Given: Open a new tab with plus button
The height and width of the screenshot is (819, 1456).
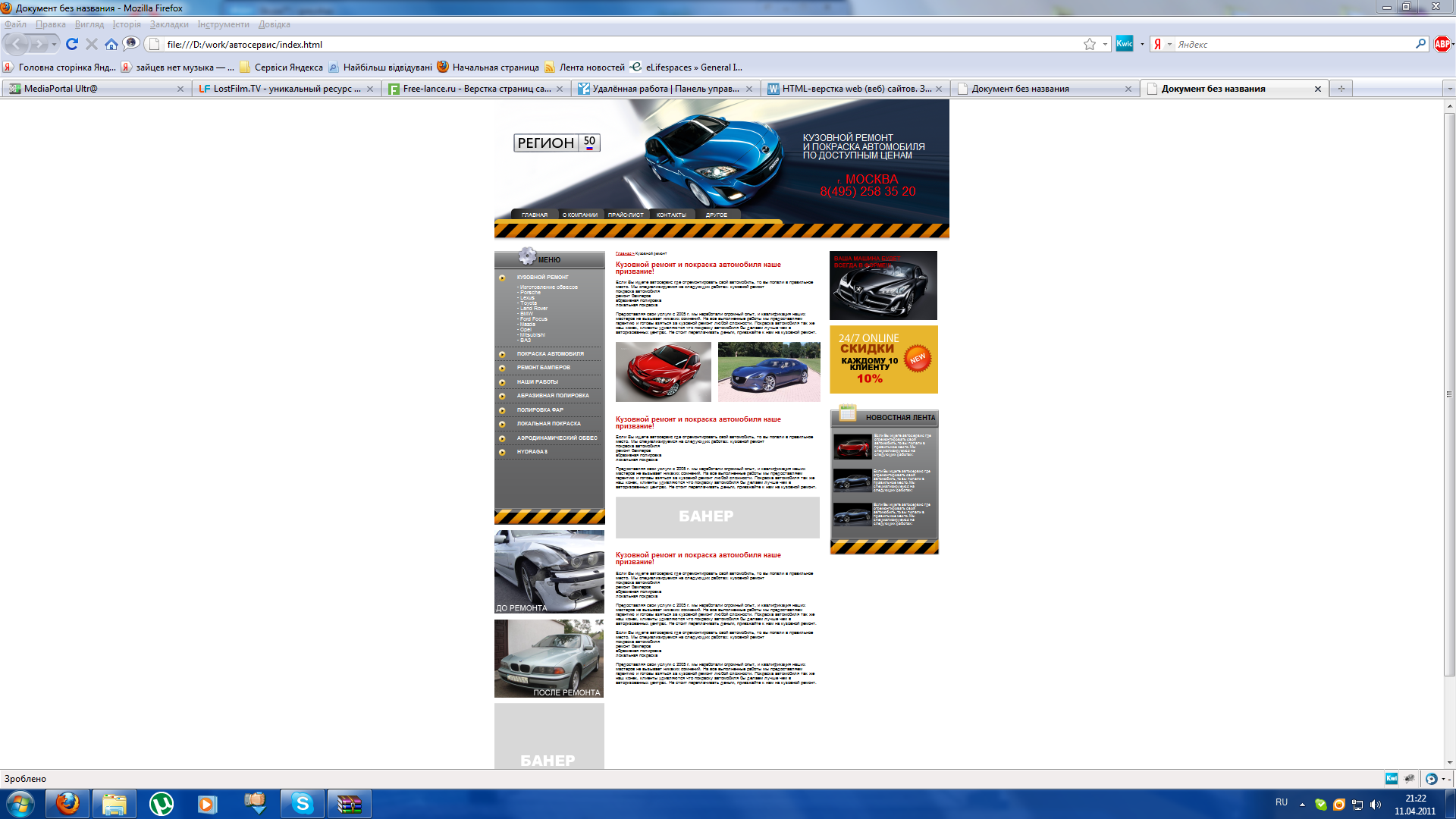Looking at the screenshot, I should pos(1341,89).
